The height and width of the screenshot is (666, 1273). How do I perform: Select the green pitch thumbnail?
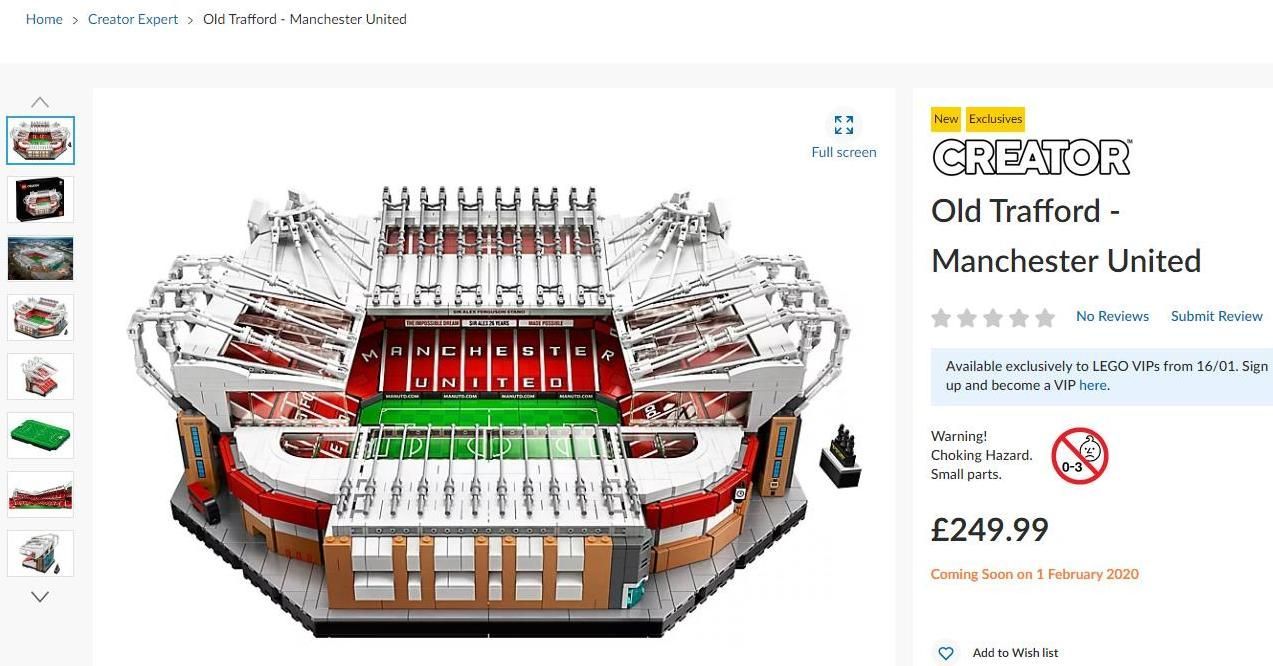point(41,436)
